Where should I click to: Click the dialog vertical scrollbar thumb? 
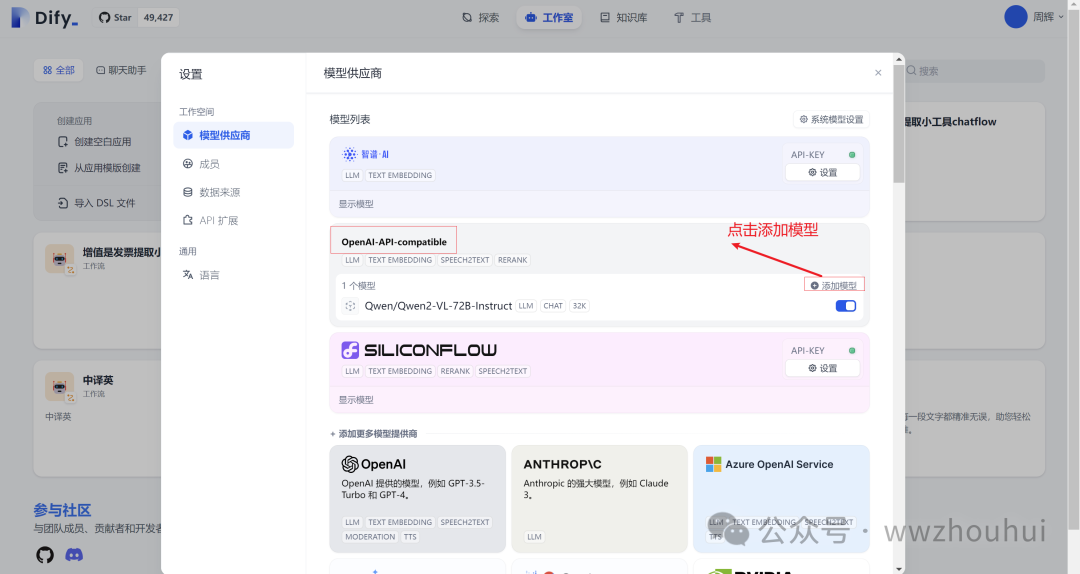tap(898, 124)
